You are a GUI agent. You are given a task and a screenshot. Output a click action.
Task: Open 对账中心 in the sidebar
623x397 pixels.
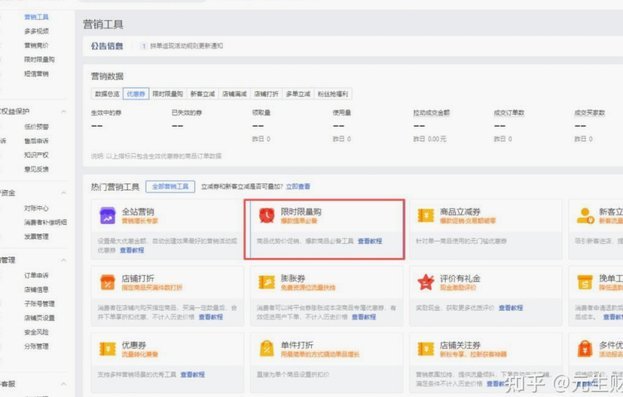pyautogui.click(x=36, y=208)
